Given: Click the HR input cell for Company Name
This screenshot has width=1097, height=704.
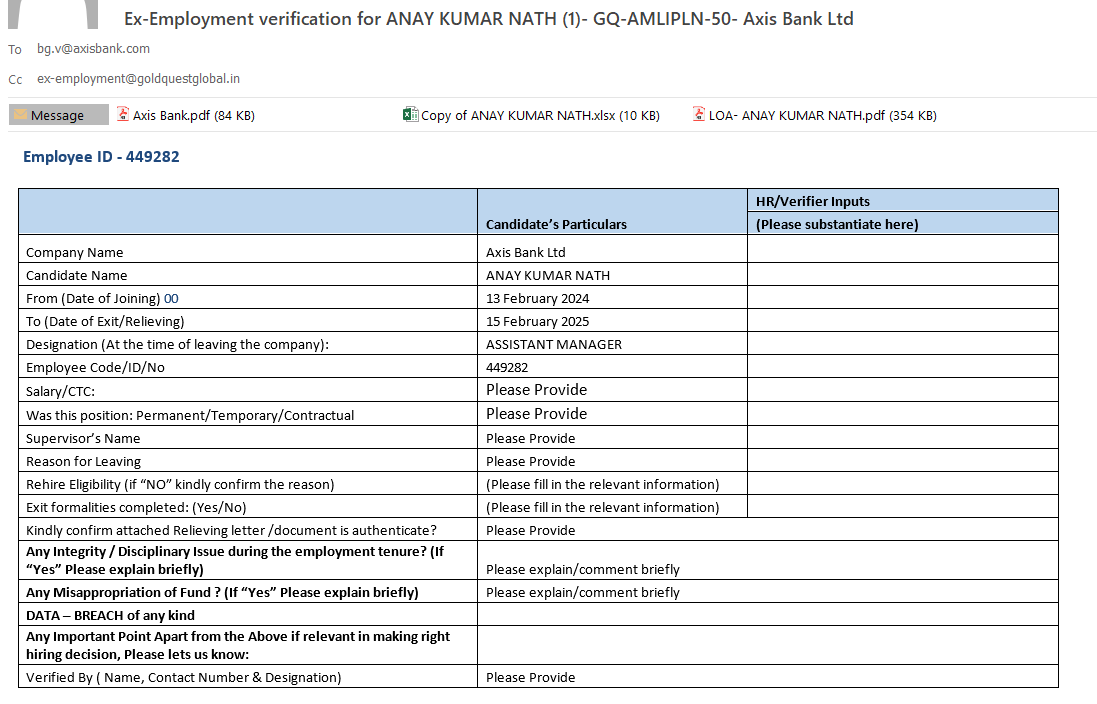Looking at the screenshot, I should point(901,252).
